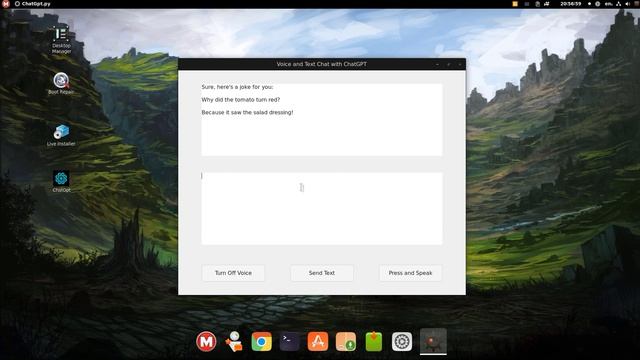The height and width of the screenshot is (360, 640).
Task: Close the Voice and Text Chat window
Action: pos(460,64)
